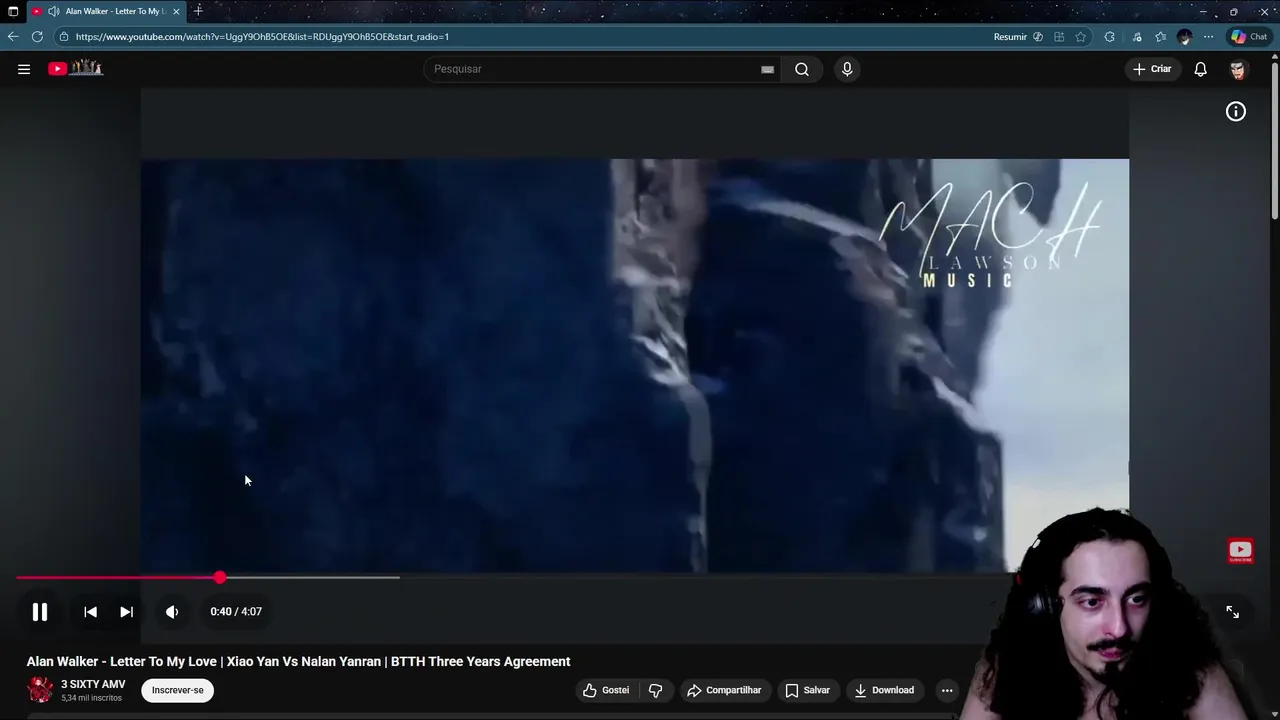1280x720 pixels.
Task: Mute the tab using its speaker icon
Action: tap(53, 11)
